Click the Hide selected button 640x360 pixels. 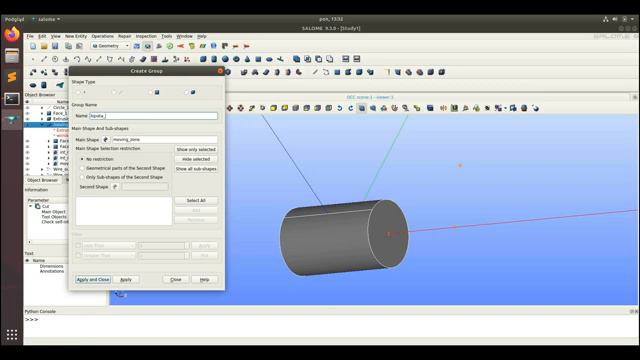[196, 159]
